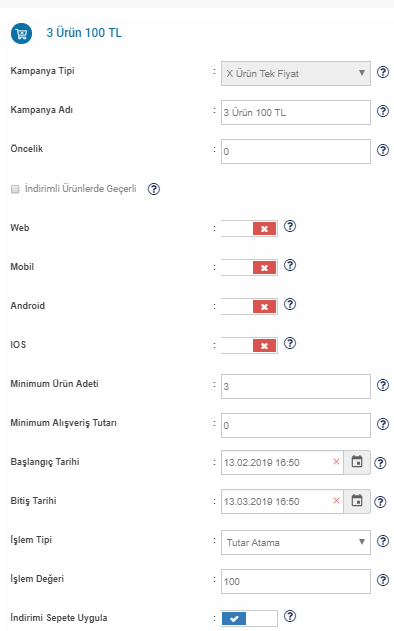Open help icon beside Kampanya Tipi
This screenshot has width=394, height=631.
(x=383, y=72)
